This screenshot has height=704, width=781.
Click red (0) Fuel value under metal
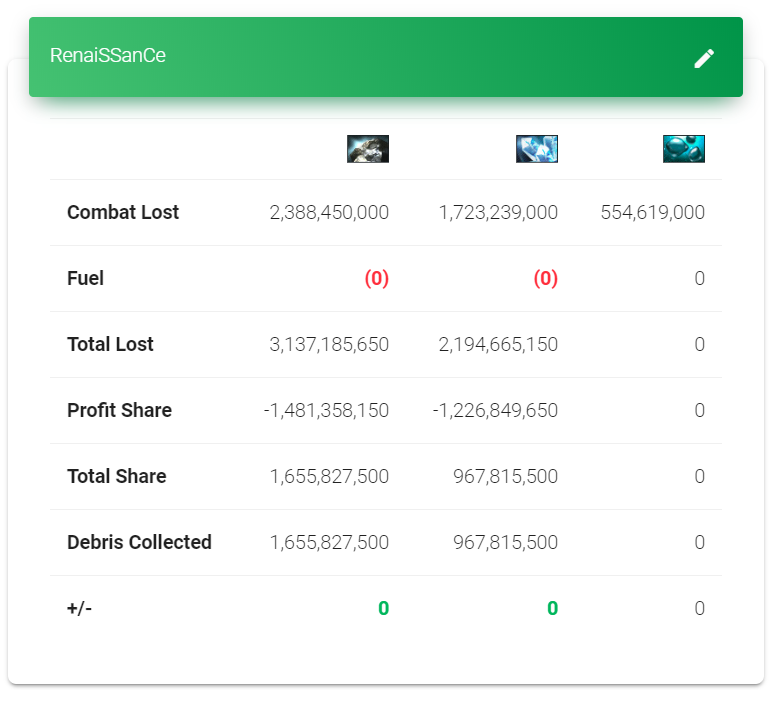(x=377, y=279)
